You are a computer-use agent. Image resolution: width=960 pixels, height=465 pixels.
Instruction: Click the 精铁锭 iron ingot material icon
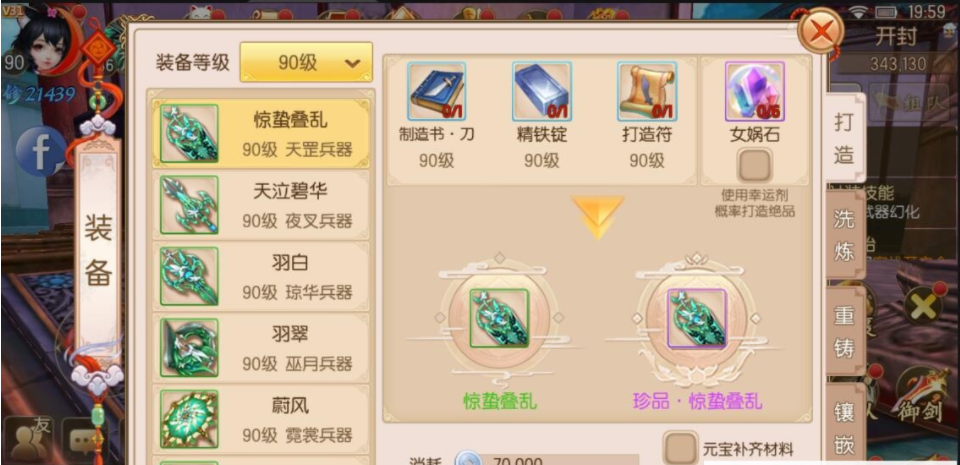coord(542,91)
